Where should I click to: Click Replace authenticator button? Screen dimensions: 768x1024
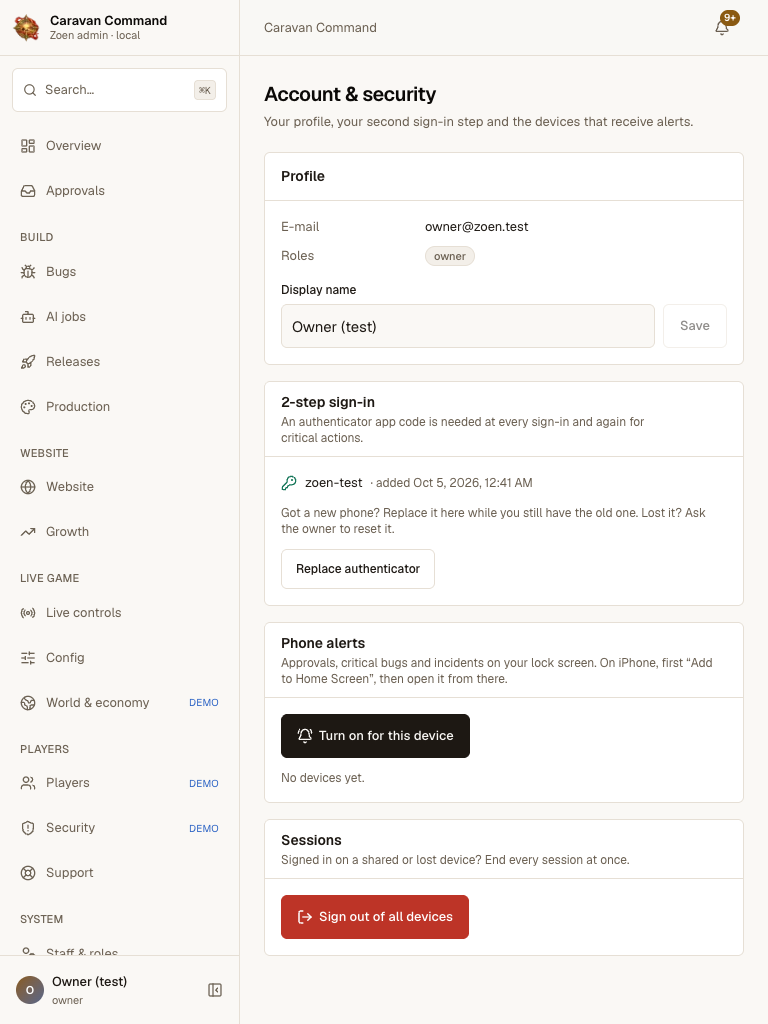pos(358,569)
